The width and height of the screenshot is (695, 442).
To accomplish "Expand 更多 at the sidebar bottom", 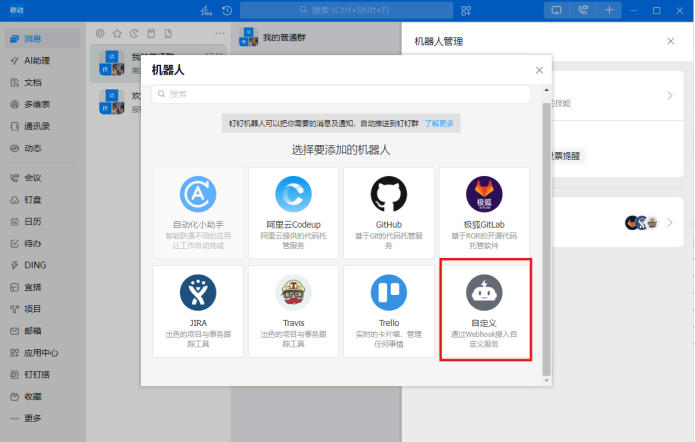I will (x=33, y=417).
